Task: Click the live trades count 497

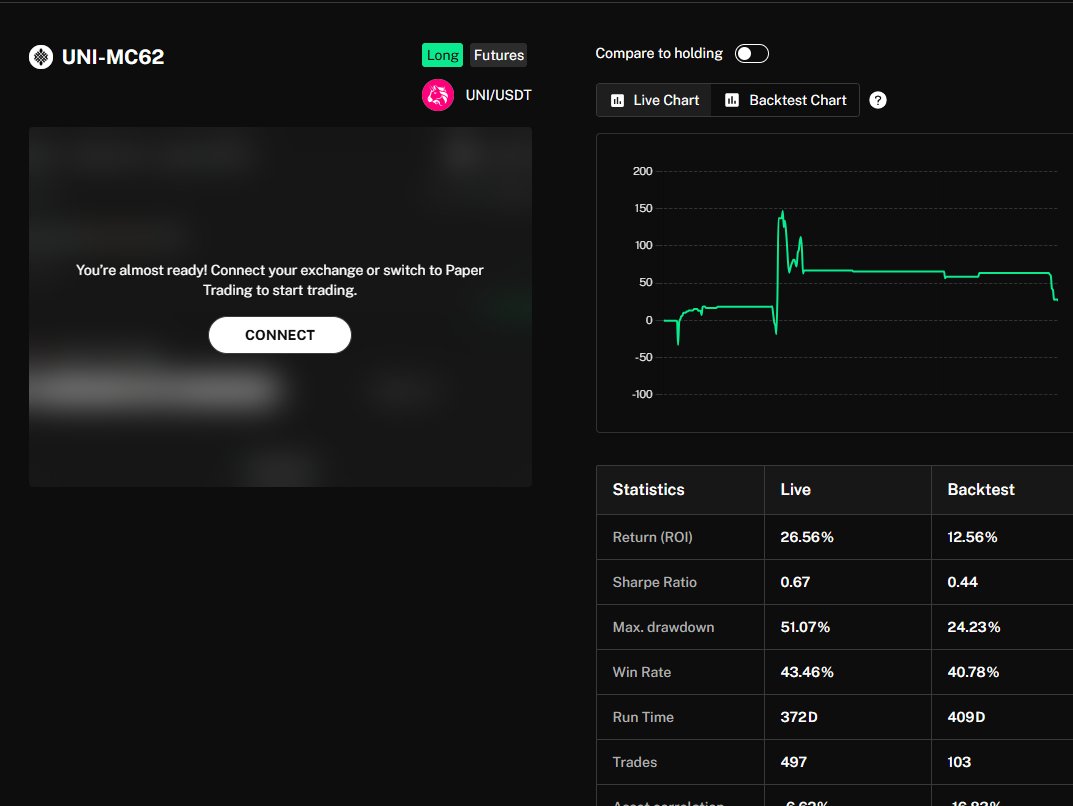Action: click(x=794, y=762)
